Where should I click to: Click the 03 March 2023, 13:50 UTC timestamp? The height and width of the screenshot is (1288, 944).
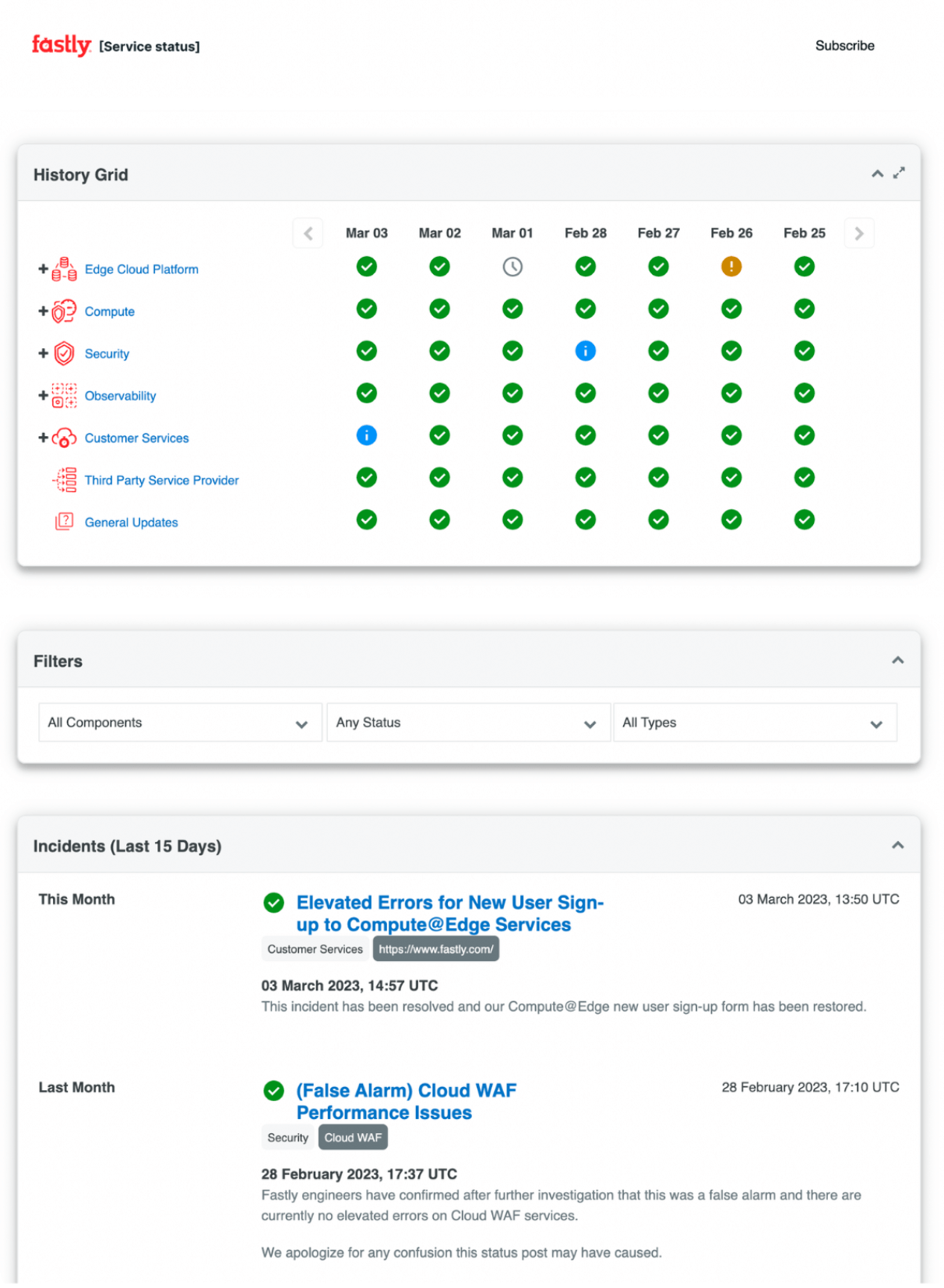819,899
